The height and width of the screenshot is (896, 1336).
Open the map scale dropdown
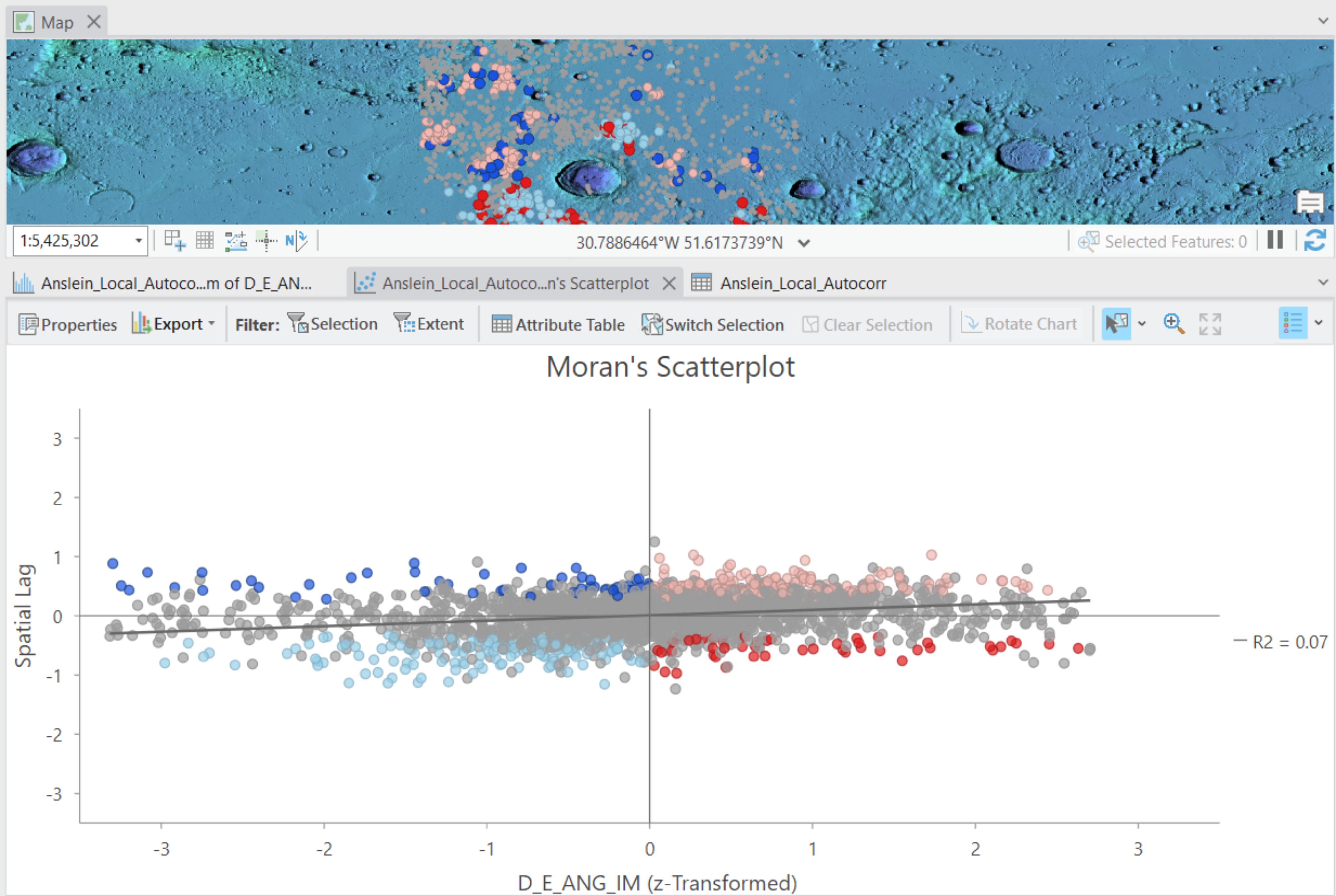138,240
